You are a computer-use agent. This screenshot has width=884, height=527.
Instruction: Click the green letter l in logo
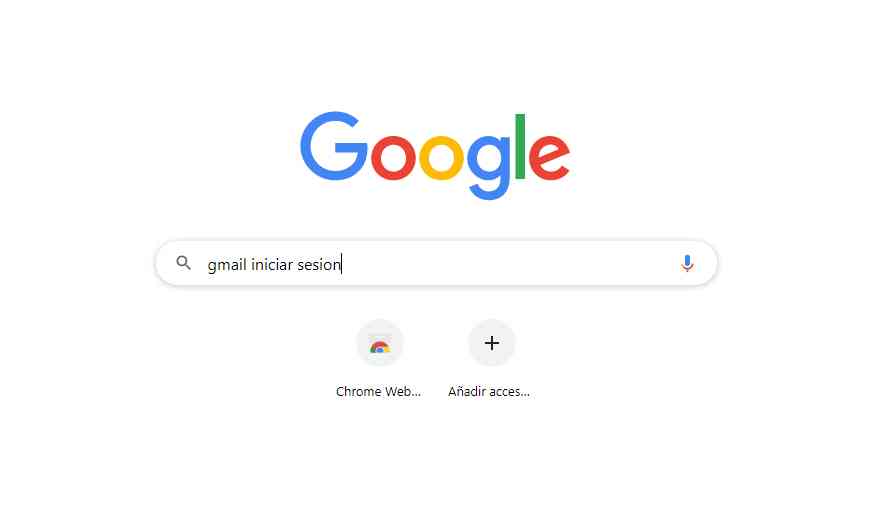tap(520, 146)
